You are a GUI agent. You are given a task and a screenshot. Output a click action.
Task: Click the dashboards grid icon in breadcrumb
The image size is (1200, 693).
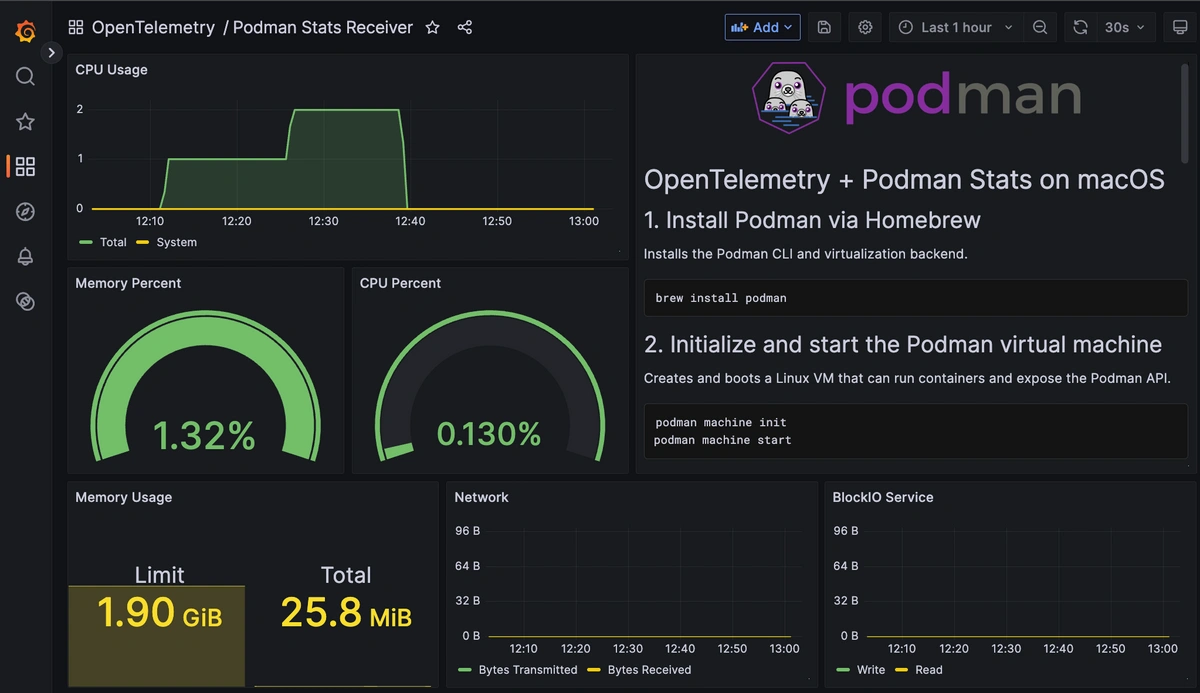point(76,28)
